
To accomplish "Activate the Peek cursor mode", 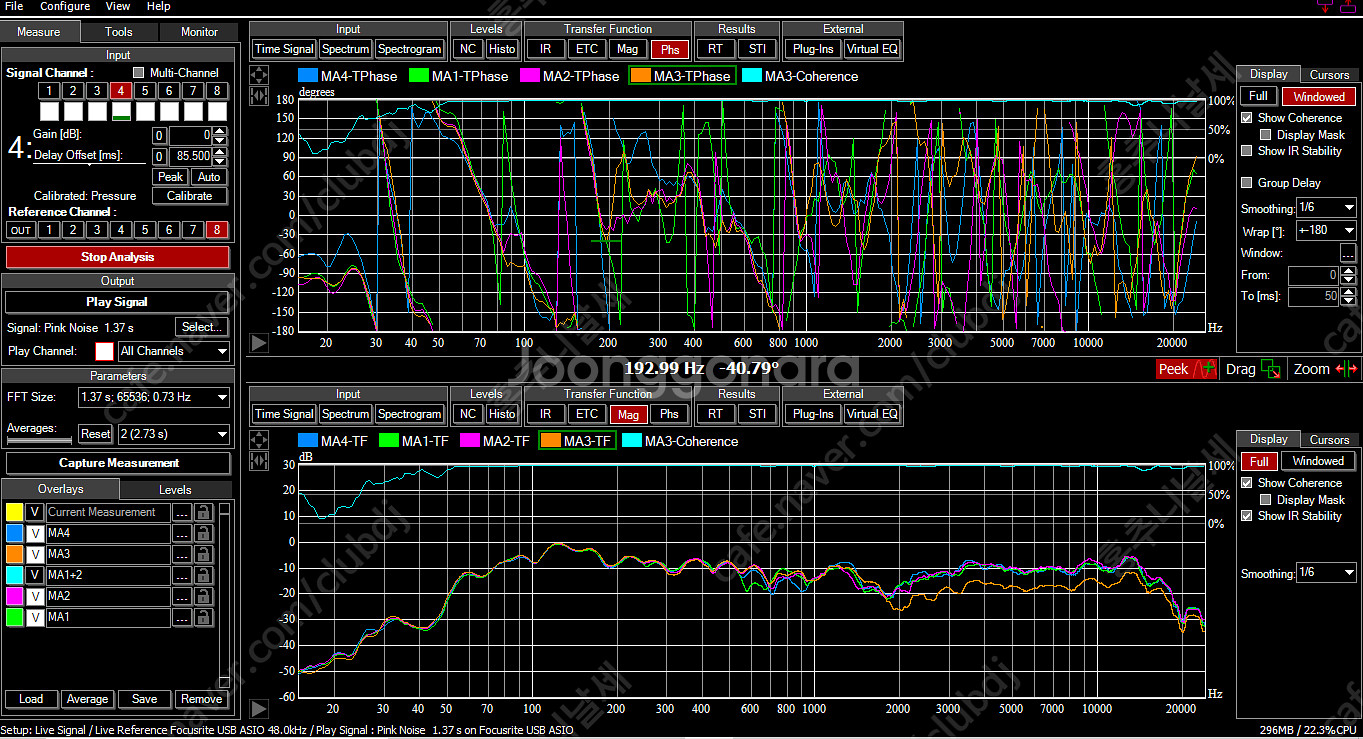I will pyautogui.click(x=1186, y=369).
